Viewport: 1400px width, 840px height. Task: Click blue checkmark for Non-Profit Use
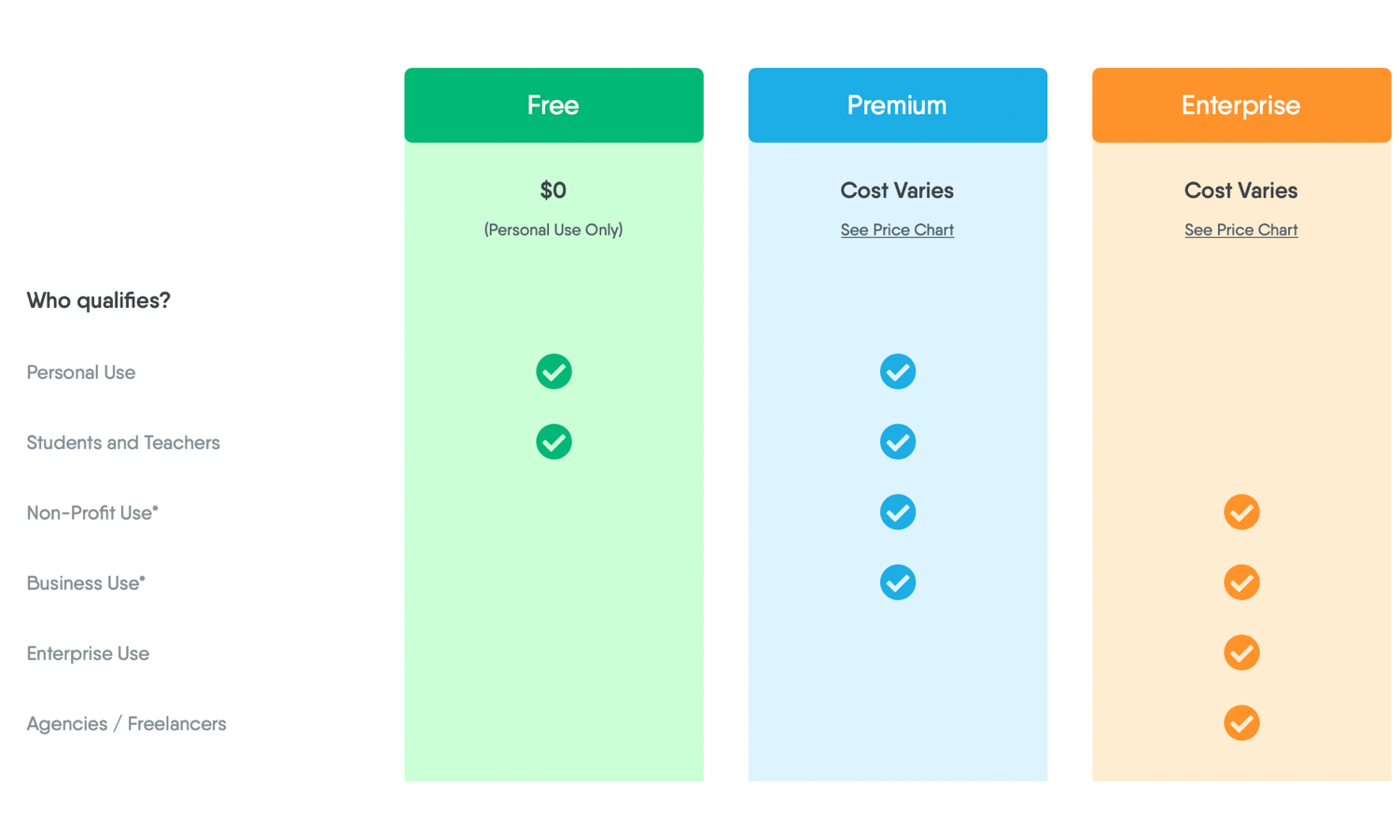pyautogui.click(x=897, y=512)
